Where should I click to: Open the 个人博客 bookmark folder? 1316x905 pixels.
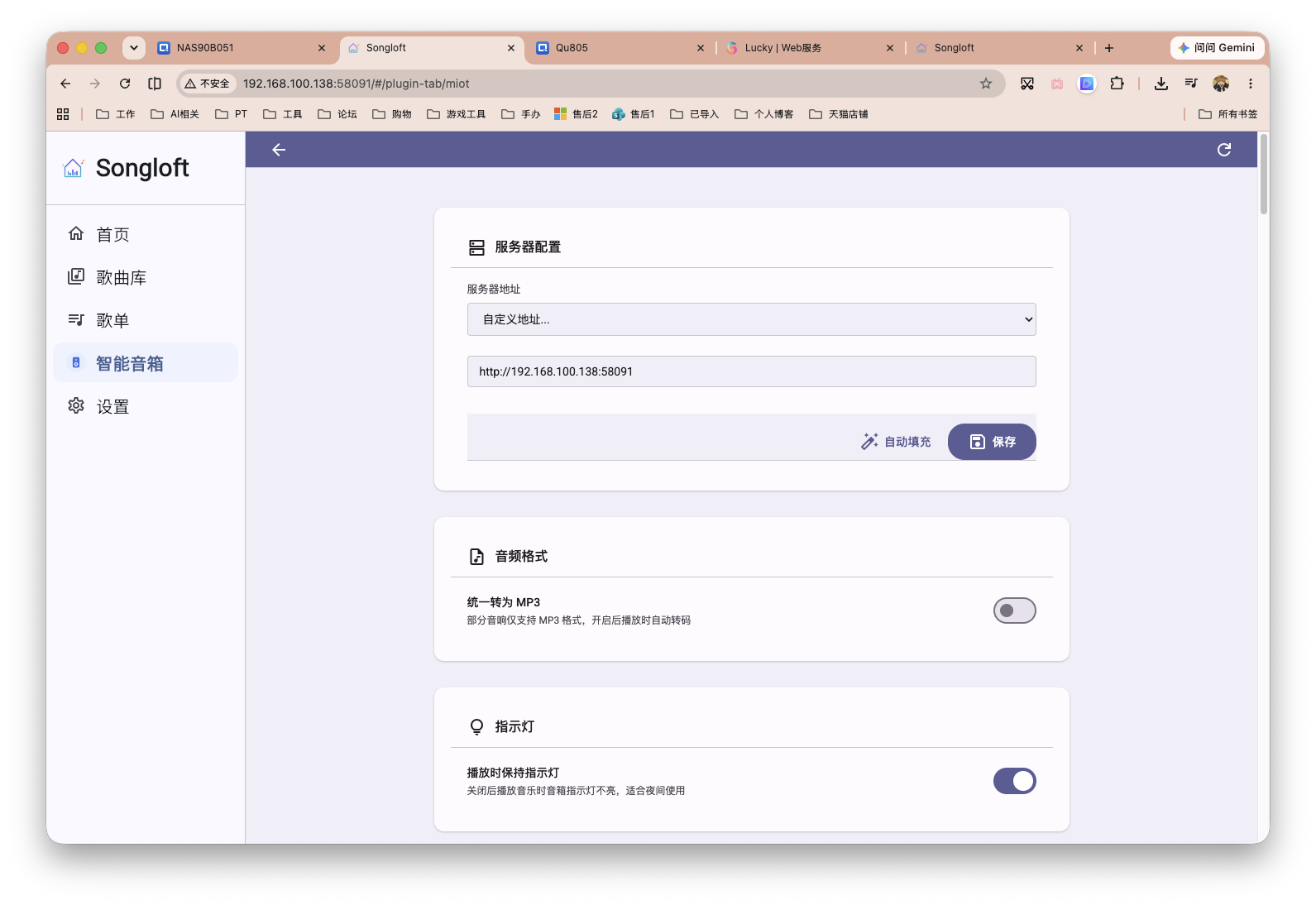763,114
